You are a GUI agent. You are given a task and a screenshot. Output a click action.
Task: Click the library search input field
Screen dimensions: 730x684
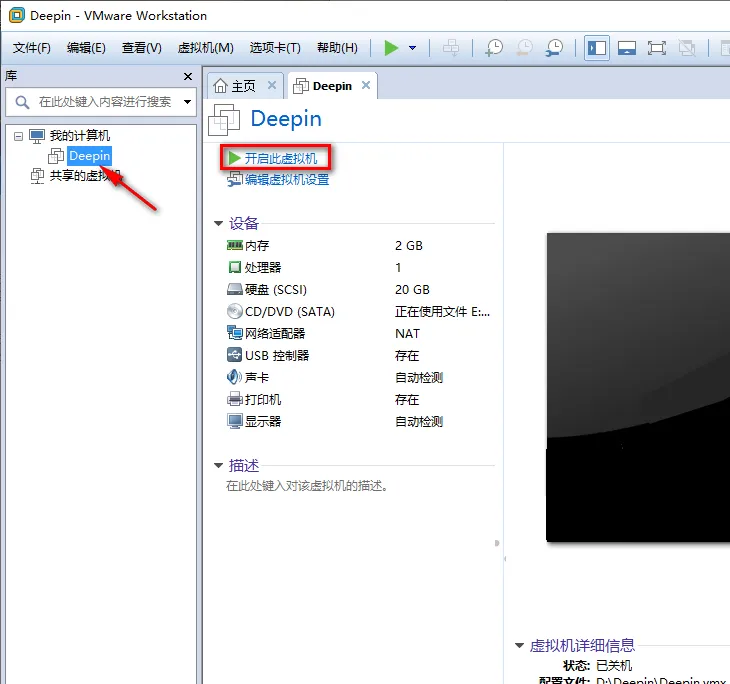[x=100, y=102]
